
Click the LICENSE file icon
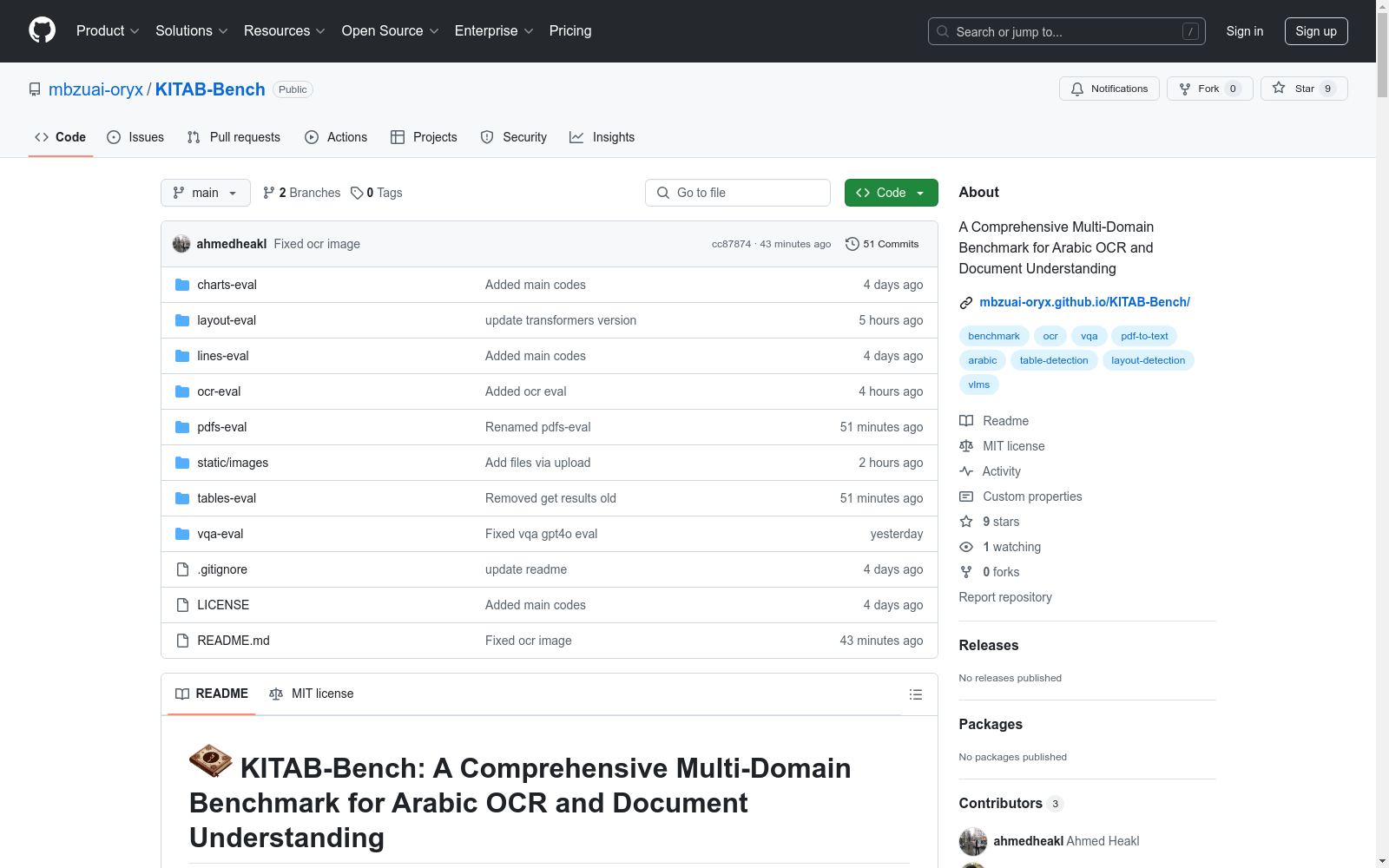pyautogui.click(x=182, y=605)
